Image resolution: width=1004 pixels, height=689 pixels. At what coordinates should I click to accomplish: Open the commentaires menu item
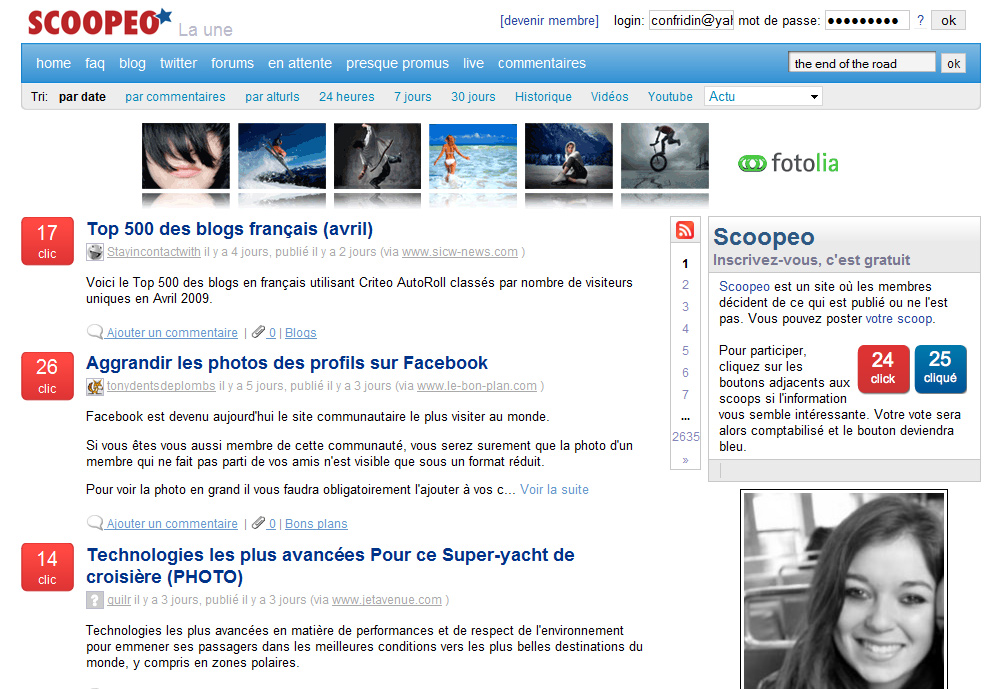[x=542, y=63]
